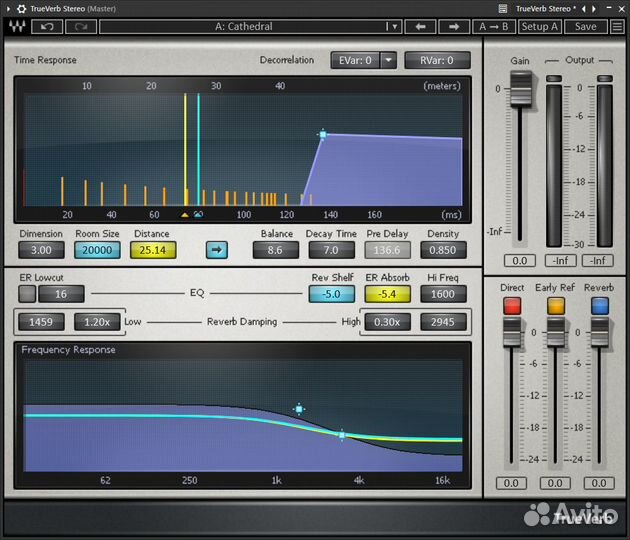Select the Hi Freq 1600 value box
The image size is (630, 540).
(x=443, y=294)
